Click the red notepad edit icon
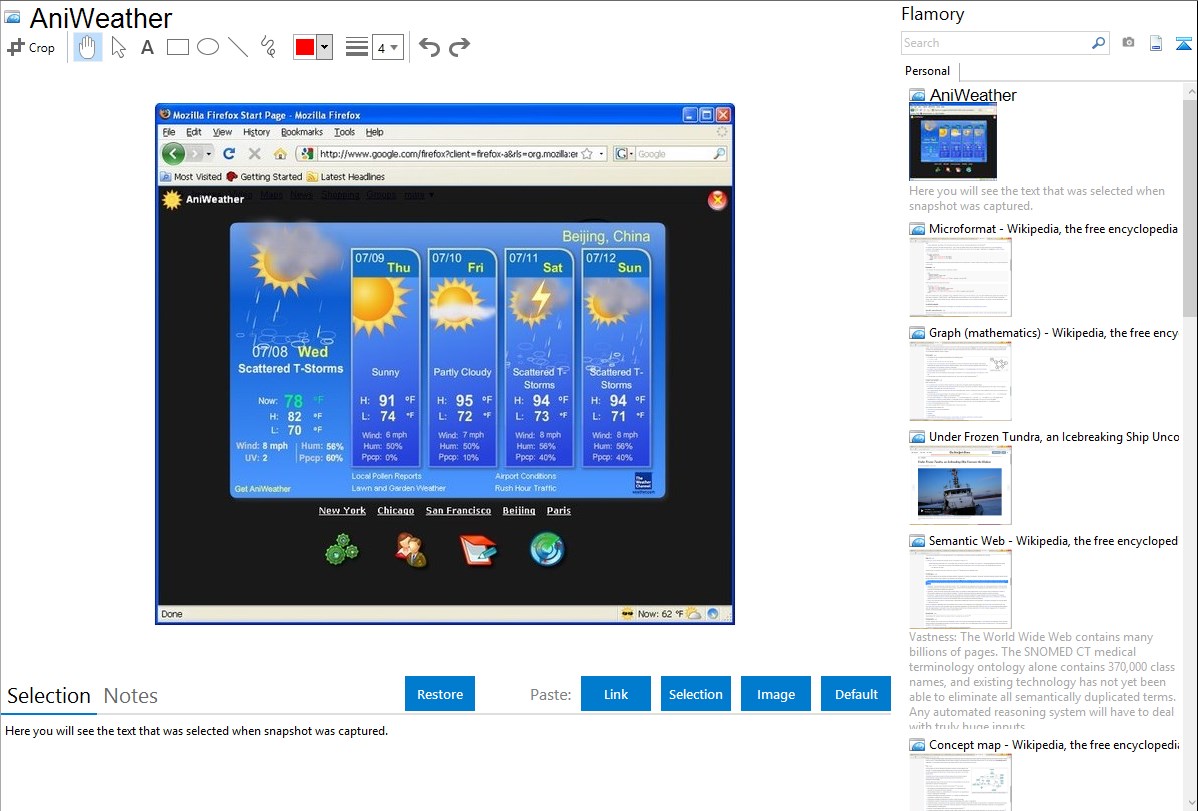 [x=478, y=550]
